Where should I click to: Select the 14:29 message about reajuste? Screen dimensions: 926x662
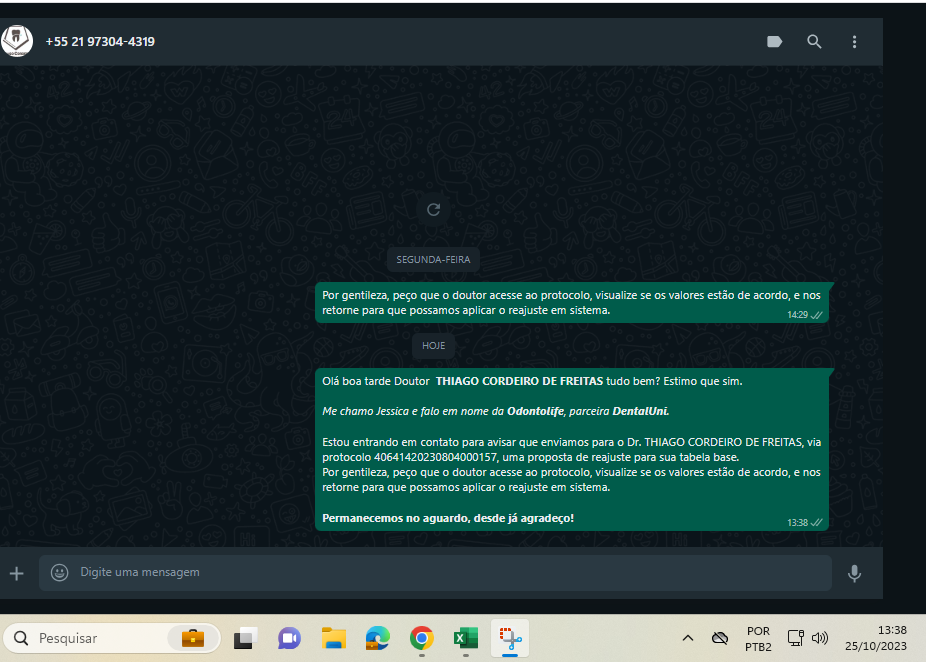(x=571, y=303)
